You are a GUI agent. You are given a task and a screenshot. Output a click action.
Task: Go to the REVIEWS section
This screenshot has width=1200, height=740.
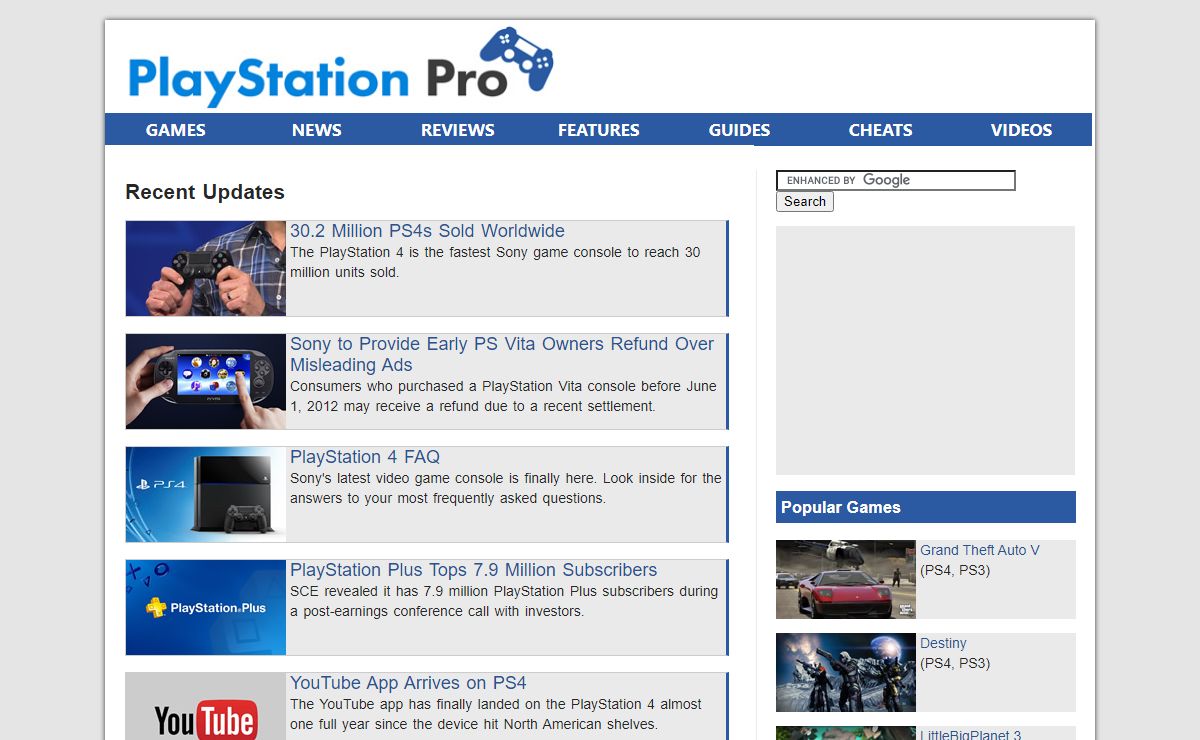pyautogui.click(x=458, y=130)
